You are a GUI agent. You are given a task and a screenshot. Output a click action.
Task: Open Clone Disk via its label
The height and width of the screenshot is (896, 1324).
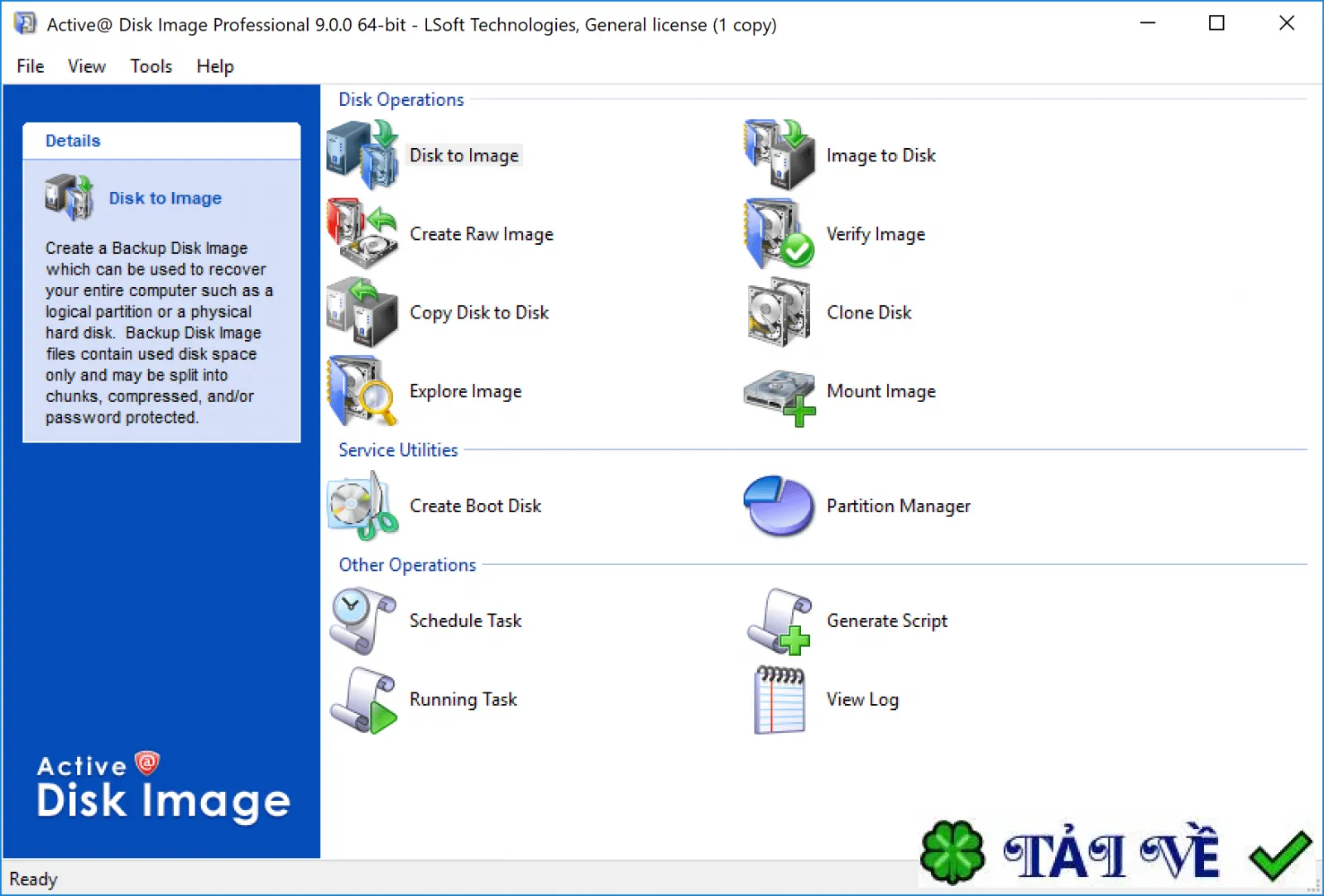(x=870, y=313)
